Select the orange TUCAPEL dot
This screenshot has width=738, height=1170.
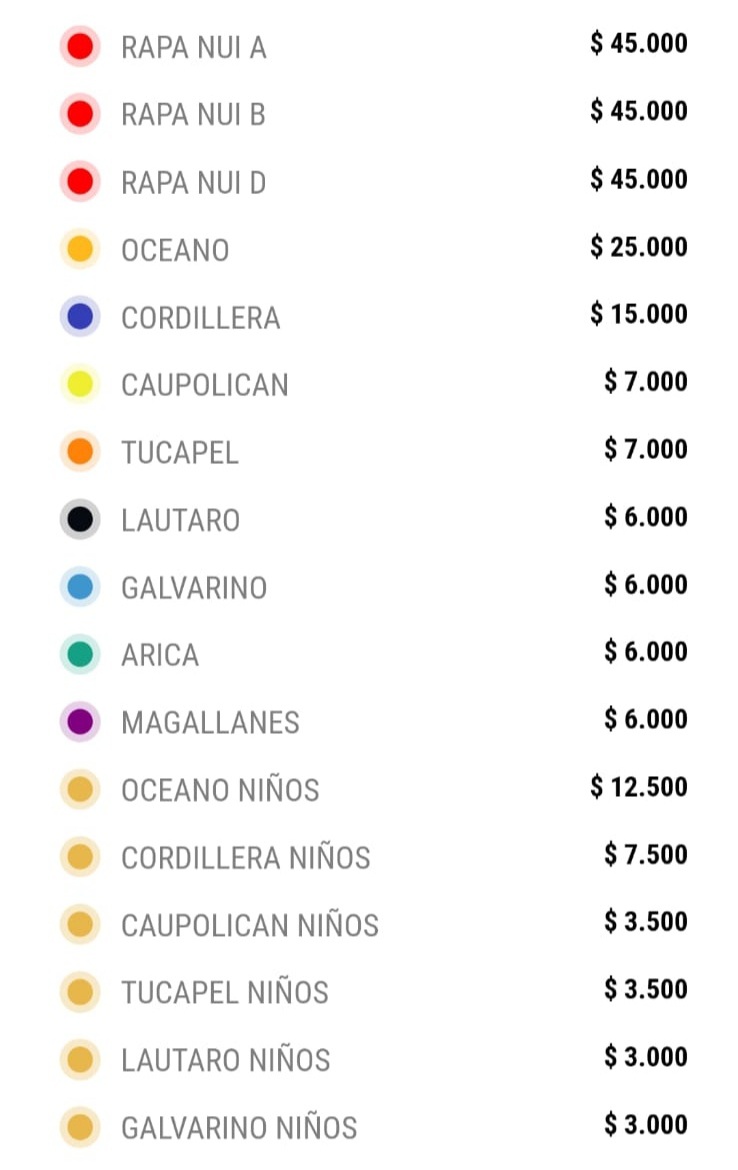80,451
